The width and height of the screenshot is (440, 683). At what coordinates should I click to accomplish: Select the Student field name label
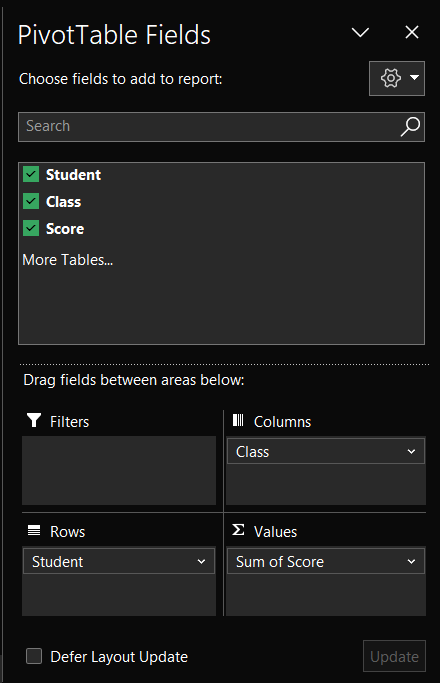73,175
